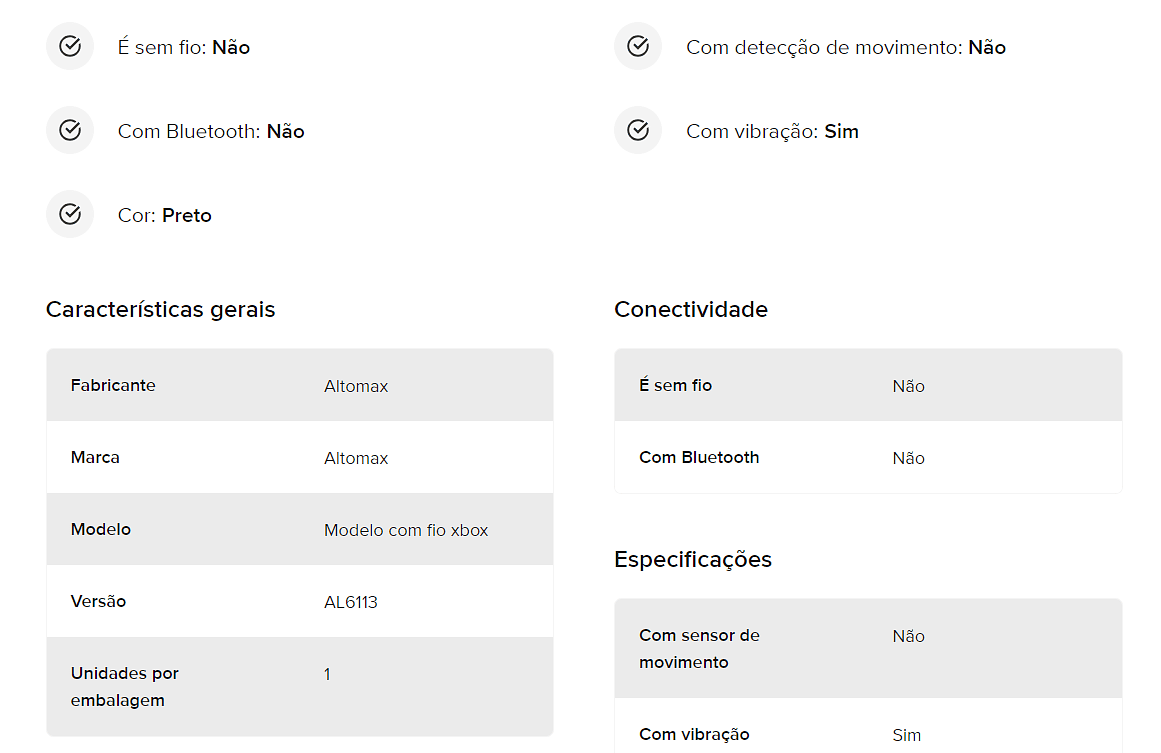
Task: Click the Com sensor de movimento label
Action: pyautogui.click(x=700, y=649)
